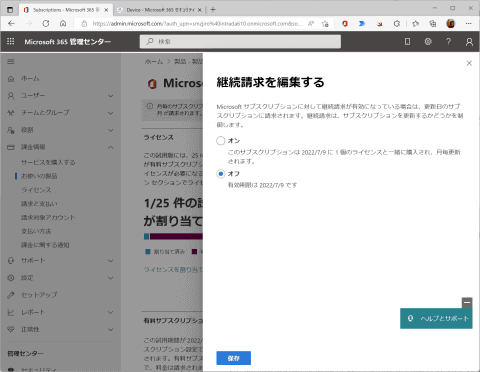
Task: Open 請求と支払い in navigation
Action: coord(39,204)
